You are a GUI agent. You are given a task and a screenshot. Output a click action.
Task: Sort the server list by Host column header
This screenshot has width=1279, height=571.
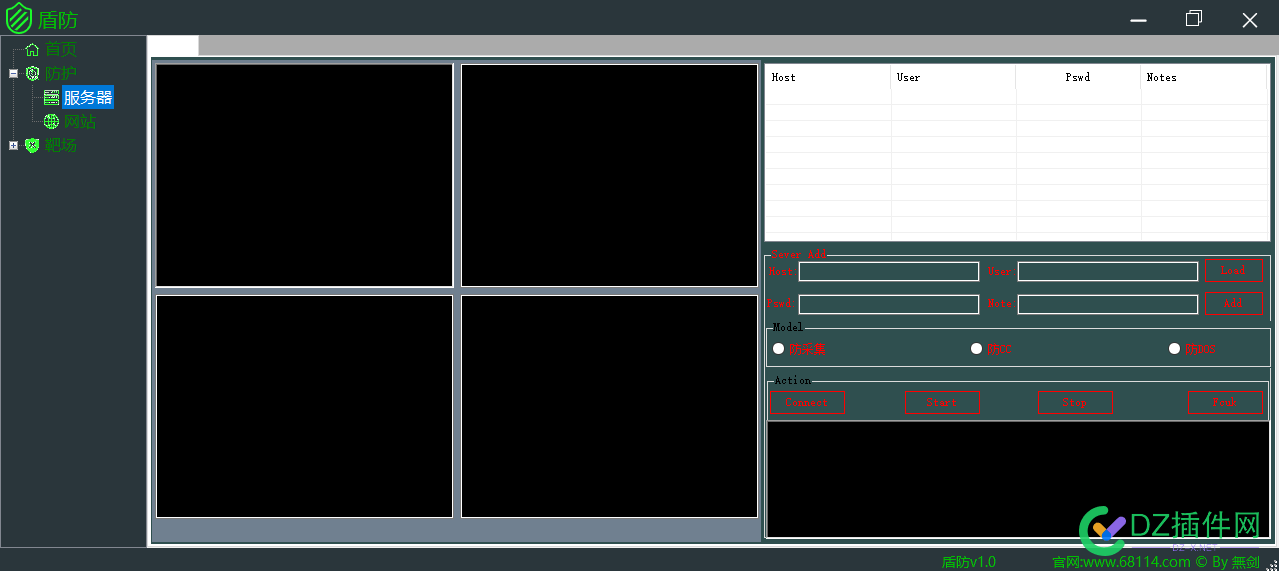tap(828, 77)
